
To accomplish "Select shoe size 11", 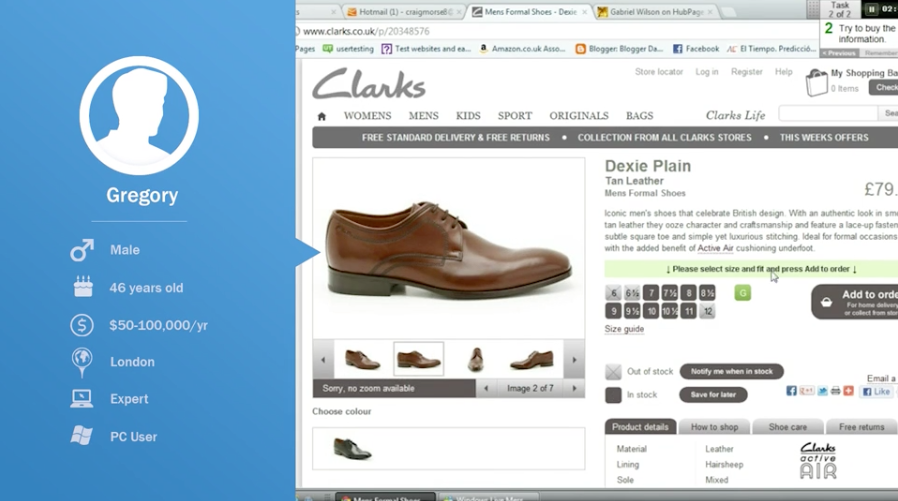I will (689, 311).
